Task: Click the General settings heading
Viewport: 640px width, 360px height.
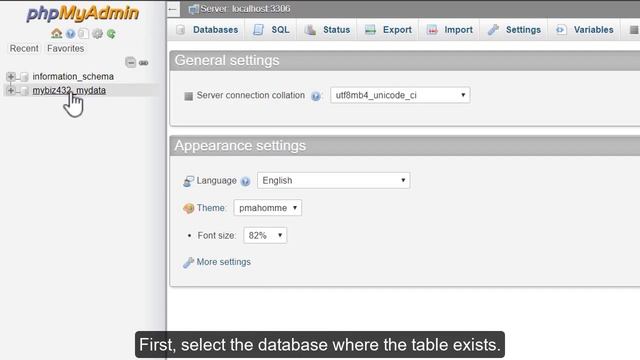Action: coord(227,60)
